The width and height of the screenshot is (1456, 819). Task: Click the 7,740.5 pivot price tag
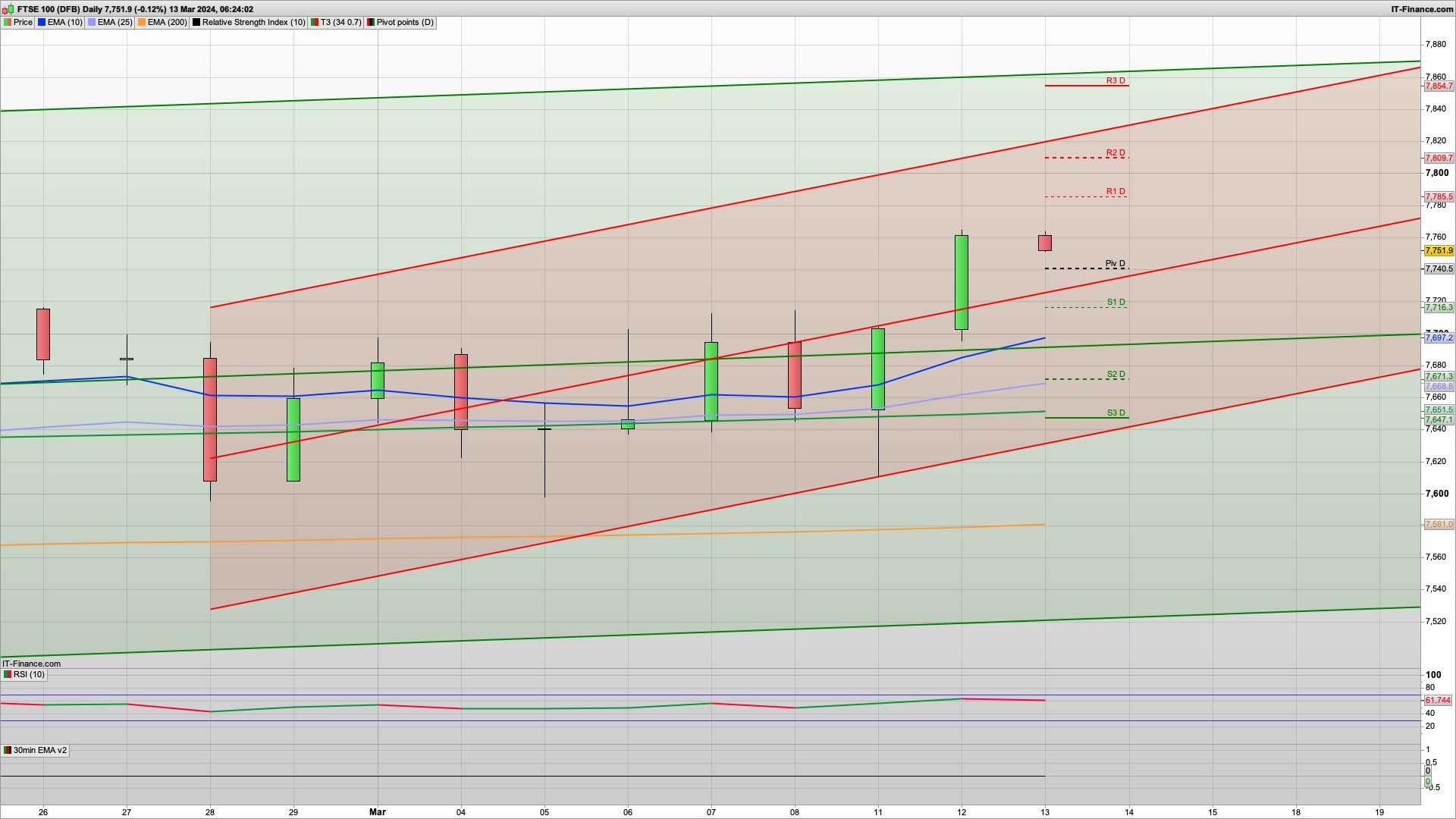pyautogui.click(x=1439, y=268)
